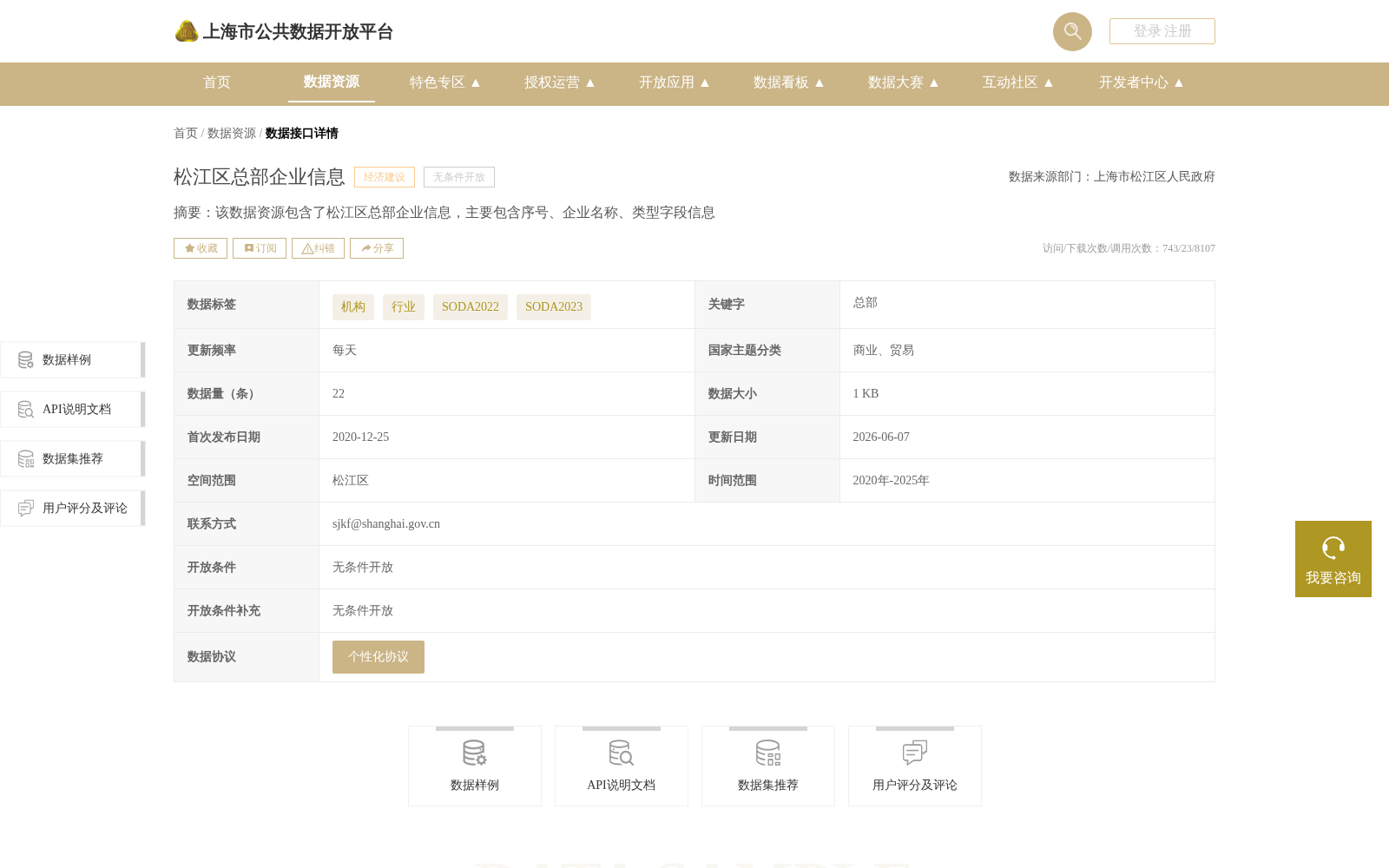
Task: Open 数据集推荐 sidebar icon
Action: point(26,458)
